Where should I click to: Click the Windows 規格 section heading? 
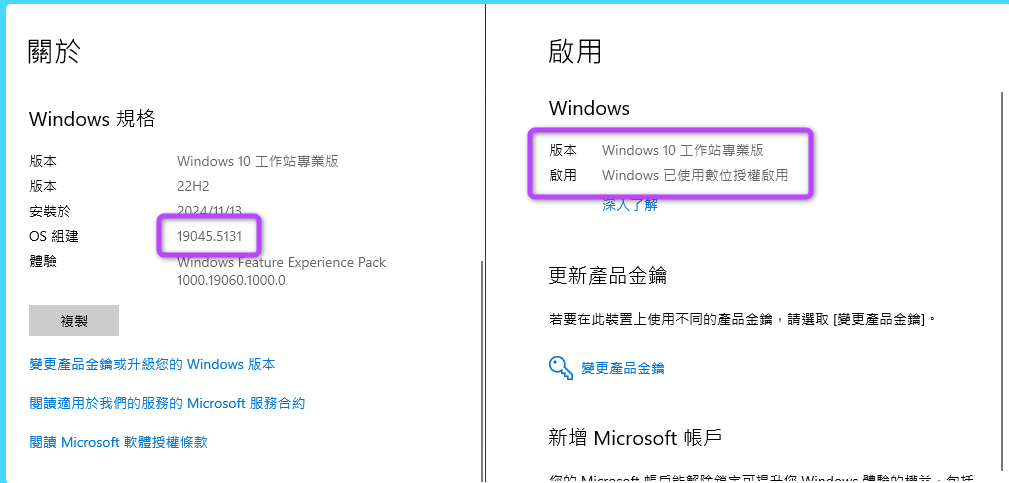(92, 119)
